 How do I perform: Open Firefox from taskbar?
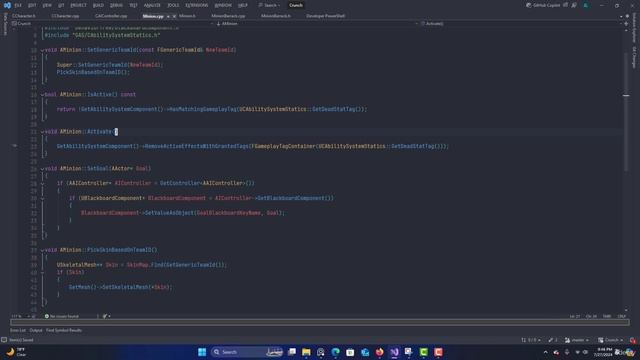380,352
